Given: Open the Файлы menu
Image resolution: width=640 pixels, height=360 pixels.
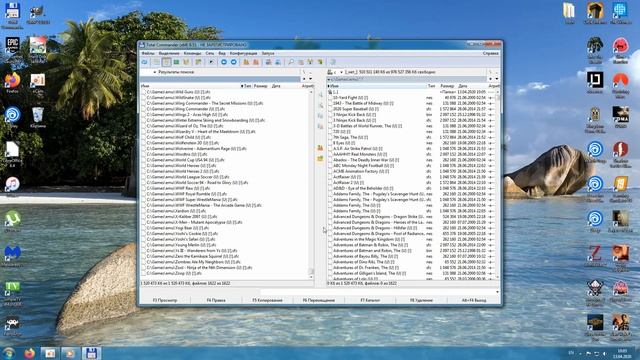Looking at the screenshot, I should pos(148,53).
